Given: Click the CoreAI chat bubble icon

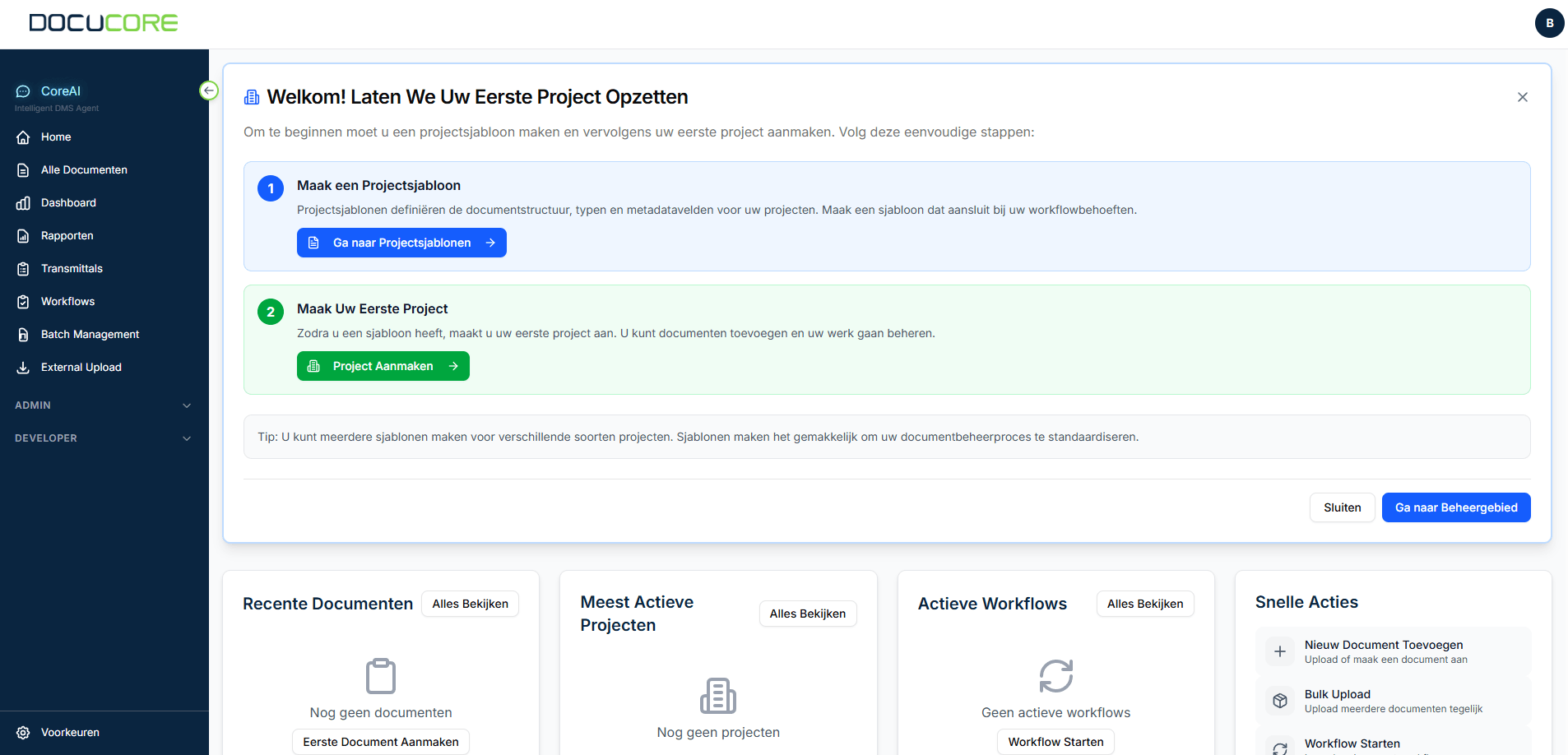Looking at the screenshot, I should click(x=23, y=91).
